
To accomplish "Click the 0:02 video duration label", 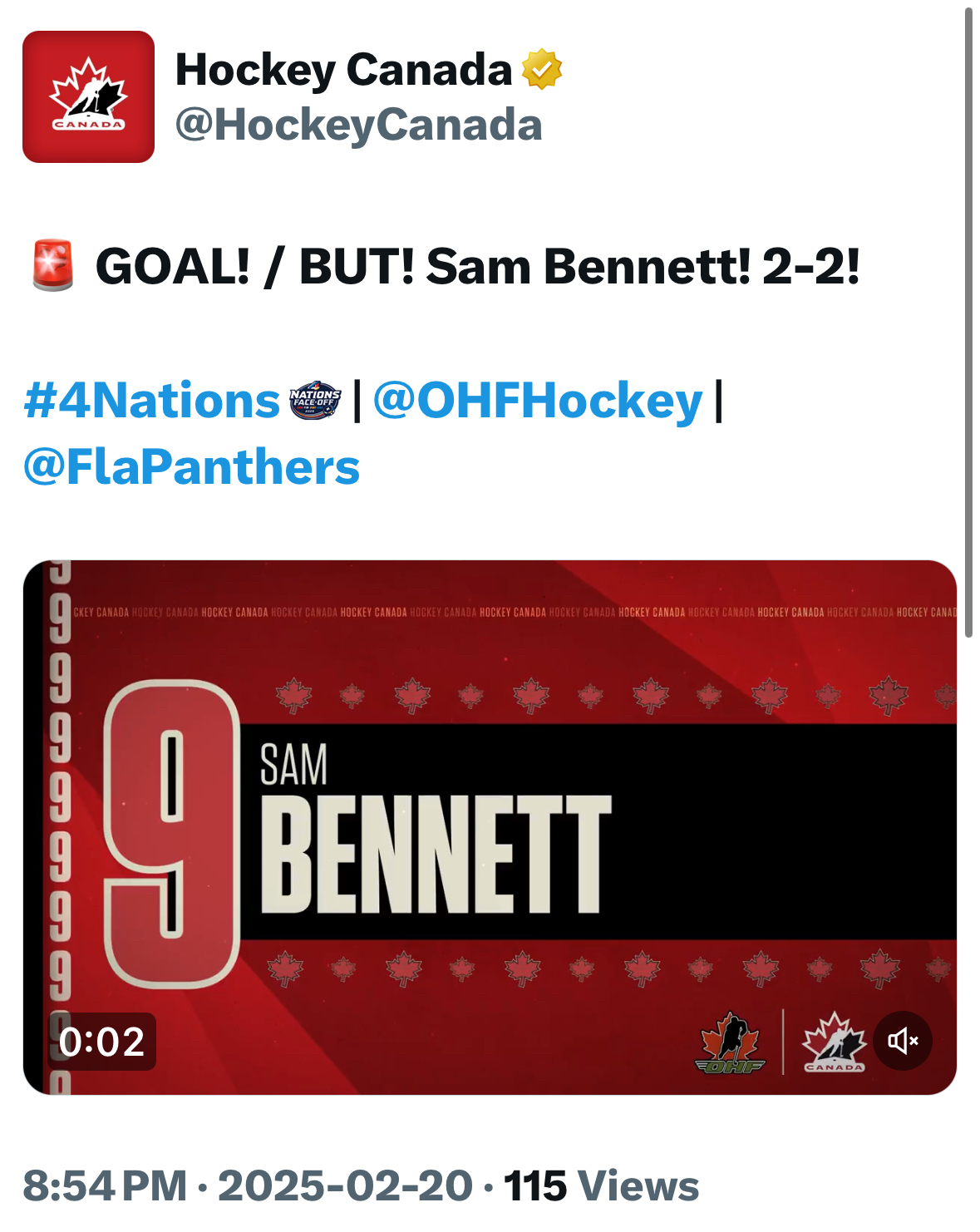I will (x=101, y=1042).
